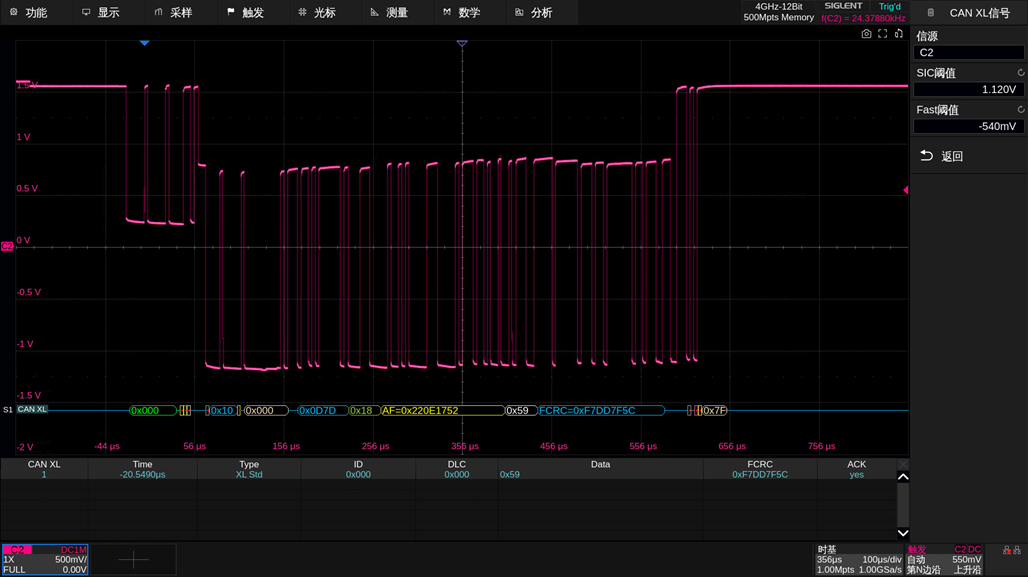Click the Time column header
The image size is (1028, 577).
click(142, 464)
